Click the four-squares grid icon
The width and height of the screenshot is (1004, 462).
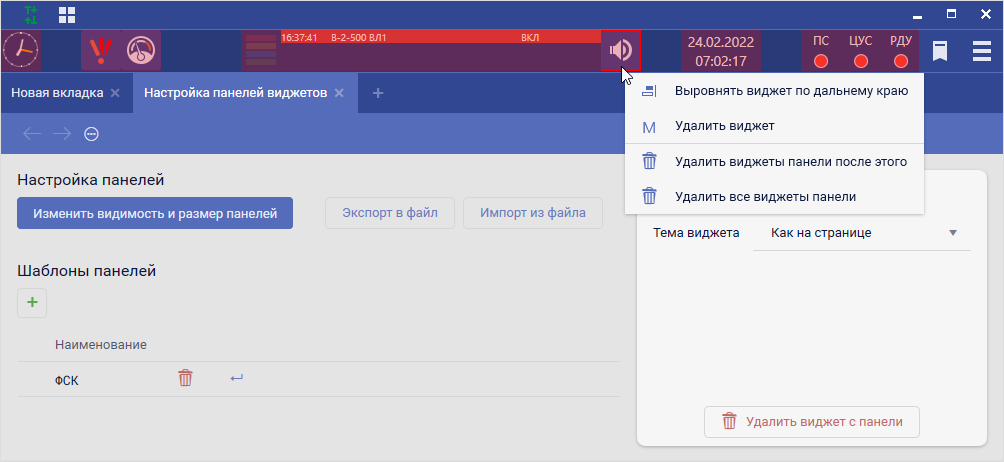coord(68,14)
